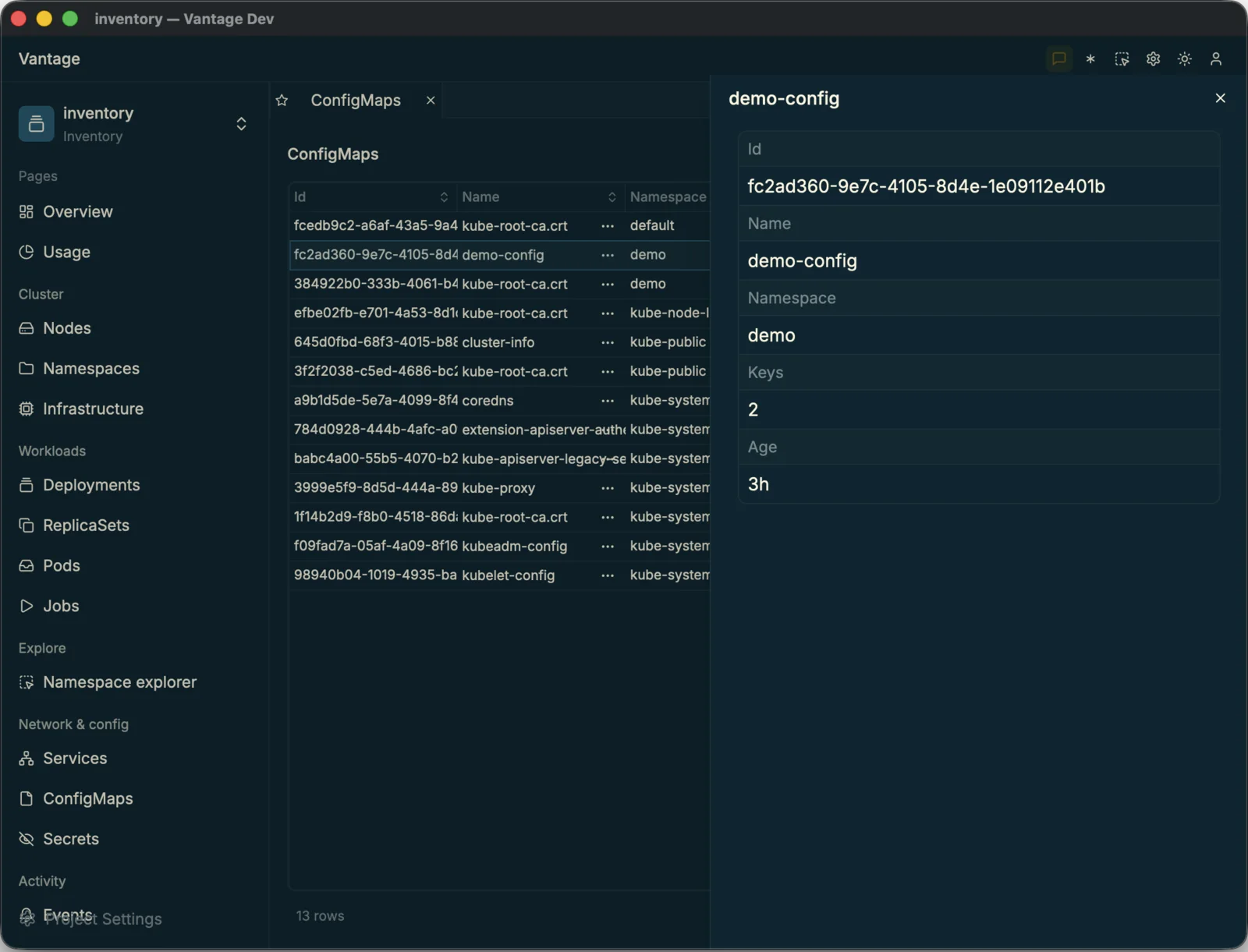Viewport: 1248px width, 952px height.
Task: Click the Overview grid icon
Action: [x=27, y=212]
